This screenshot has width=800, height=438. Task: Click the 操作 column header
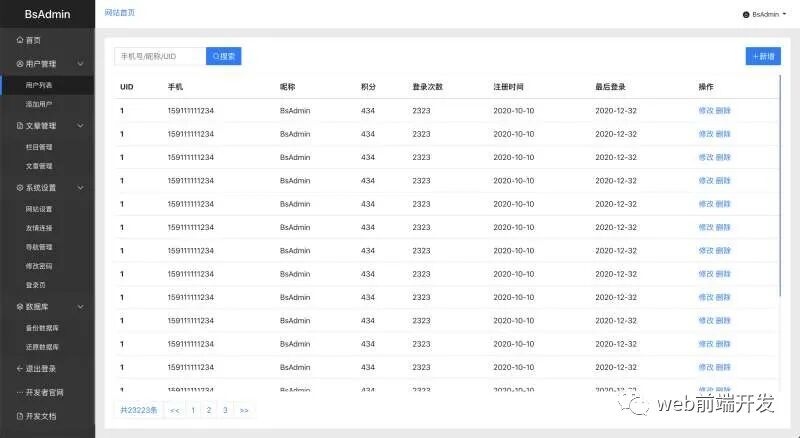point(706,87)
